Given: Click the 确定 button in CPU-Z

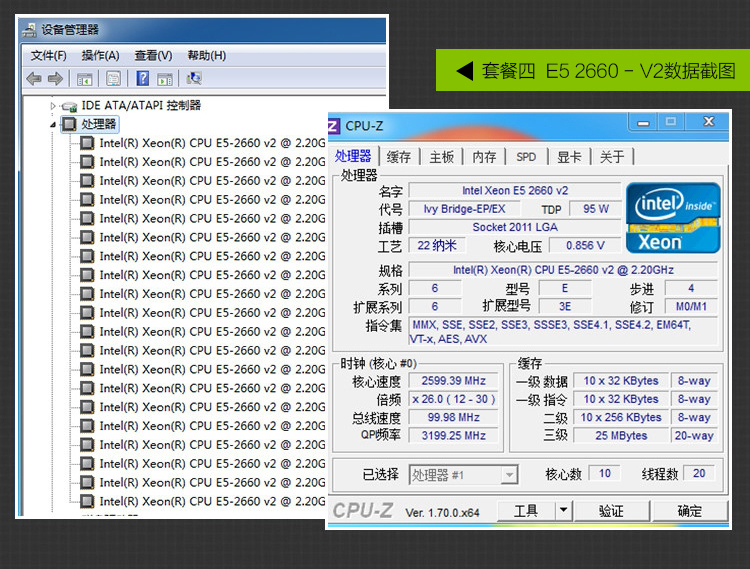Looking at the screenshot, I should [x=689, y=511].
